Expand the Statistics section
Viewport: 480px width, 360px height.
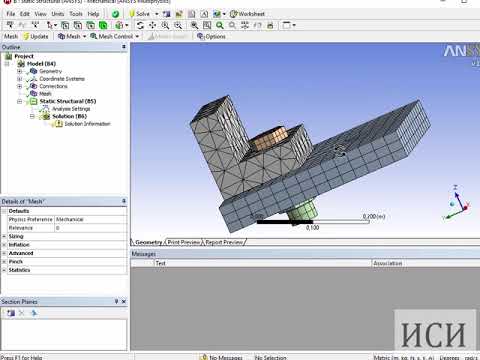pos(4,270)
